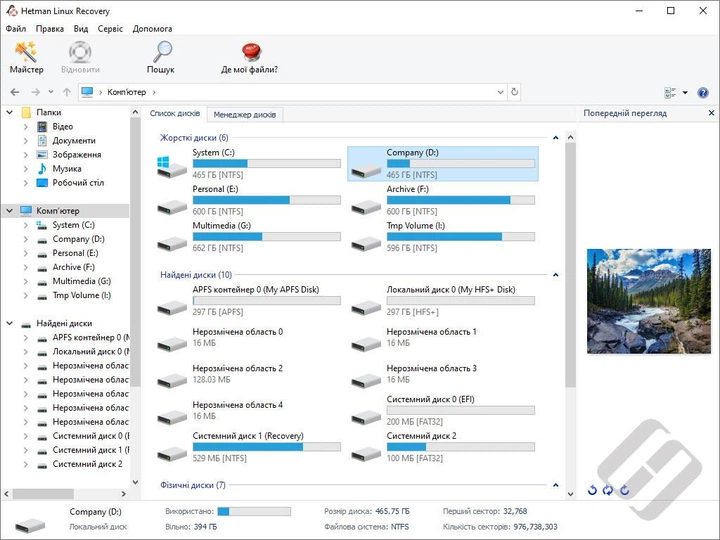Open the view options dropdown arrow

[x=685, y=93]
